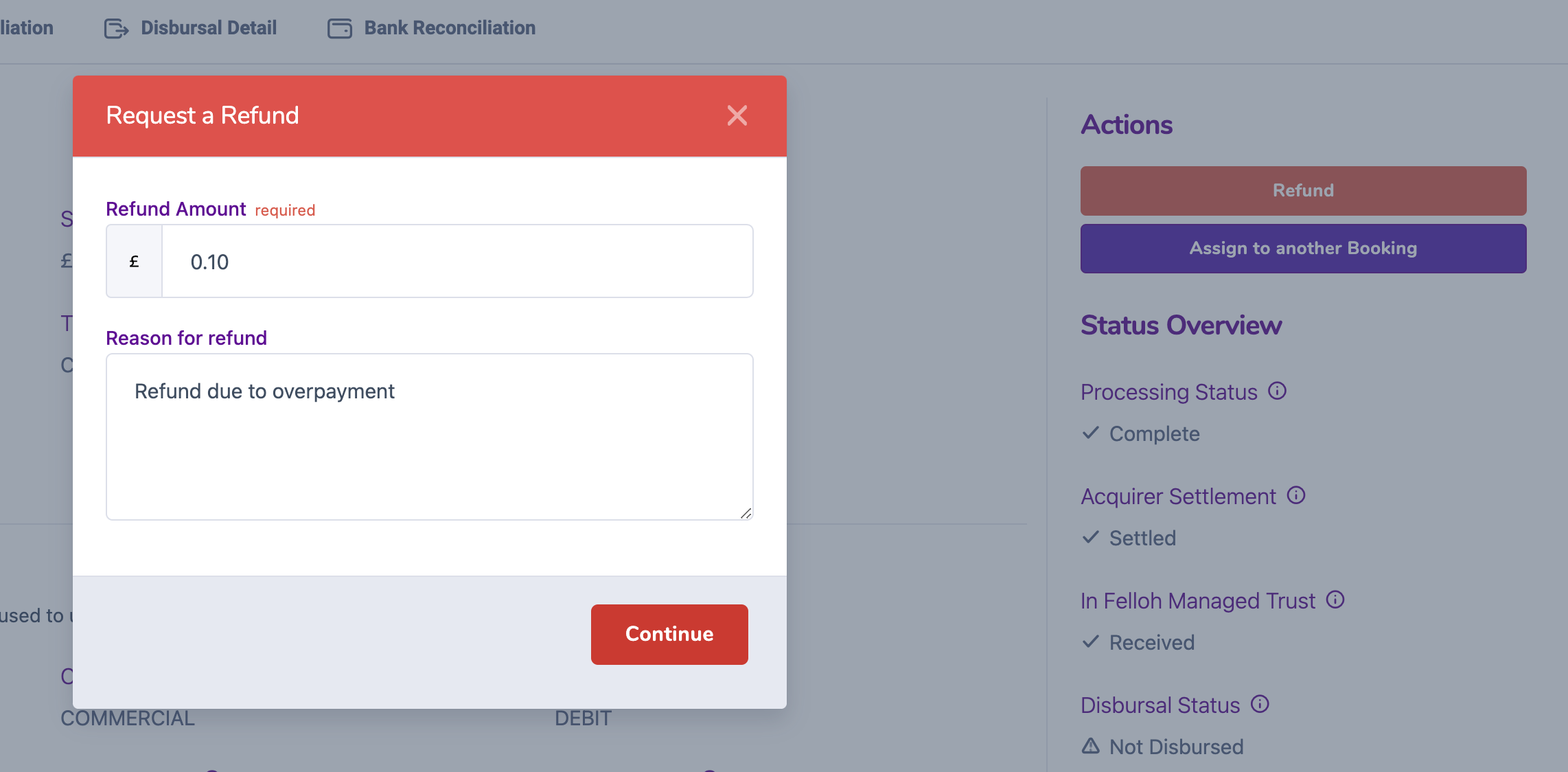Click the Processing Status info icon
This screenshot has height=772, width=1568.
point(1277,391)
